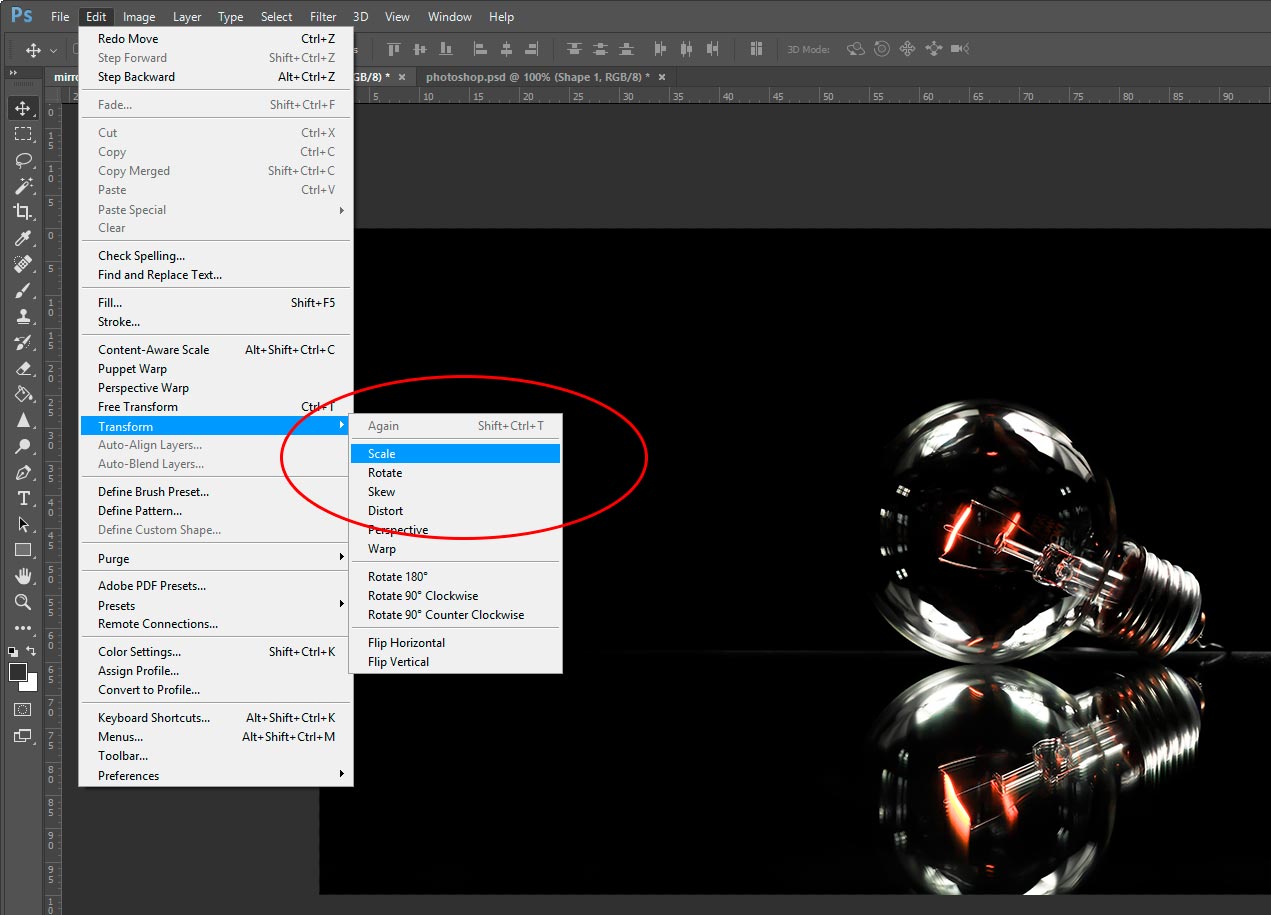Switch to the photoshop.psd document tab
The width and height of the screenshot is (1271, 915).
[536, 76]
